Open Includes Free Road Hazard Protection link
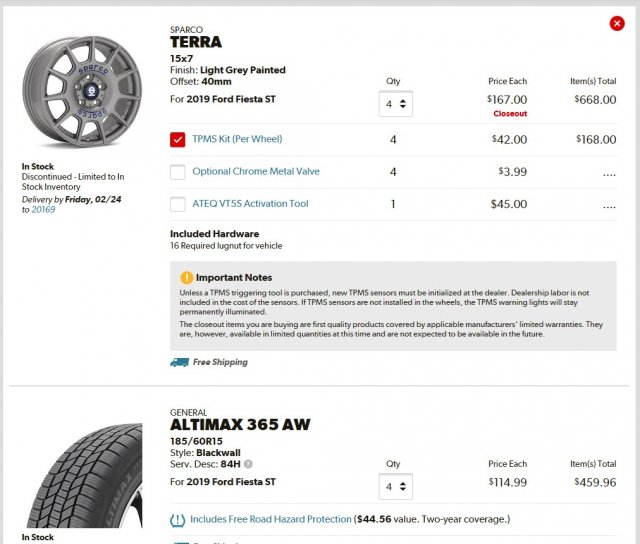The height and width of the screenshot is (544, 640). (271, 520)
